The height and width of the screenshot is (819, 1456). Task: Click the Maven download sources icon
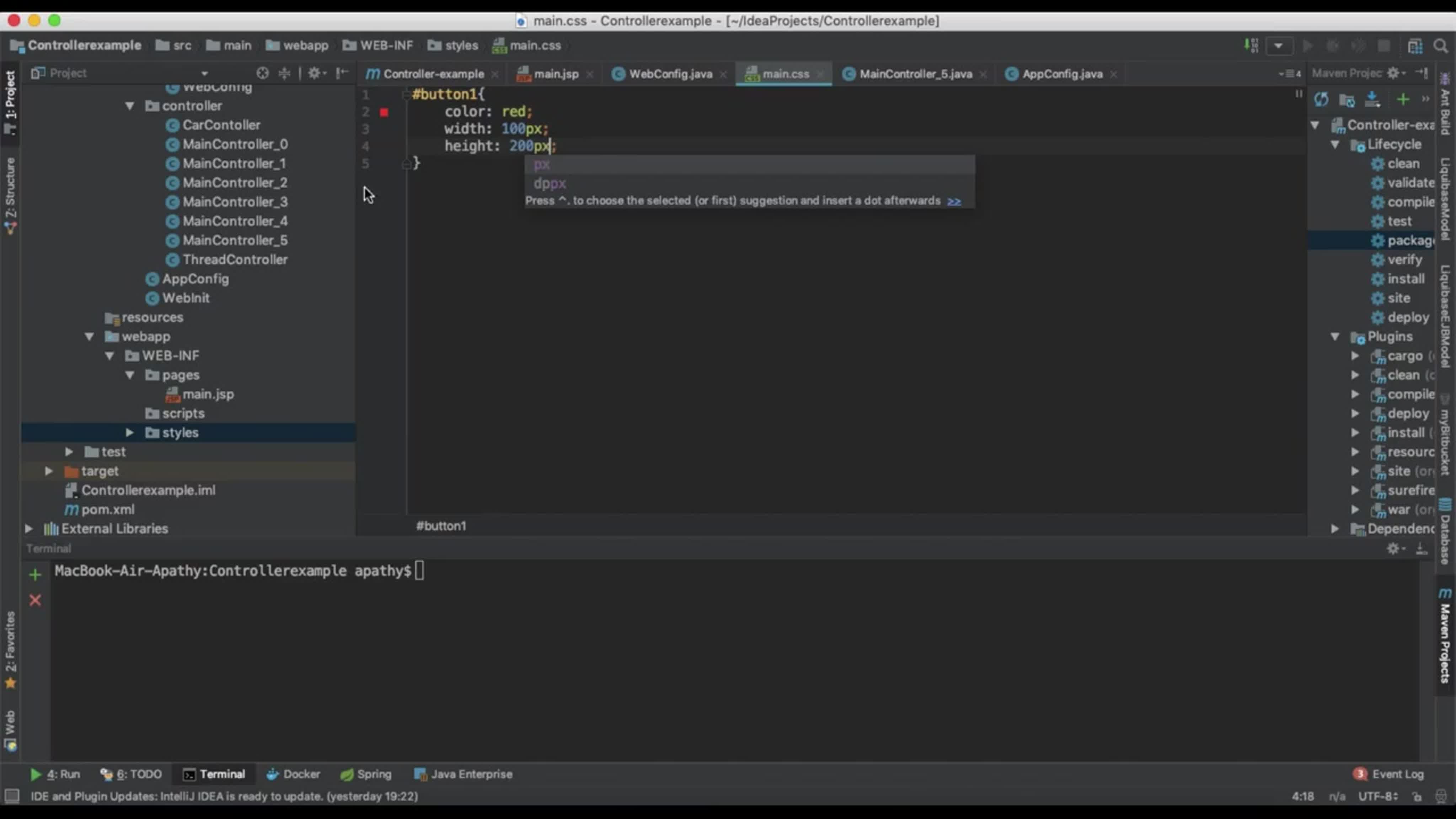click(x=1372, y=100)
